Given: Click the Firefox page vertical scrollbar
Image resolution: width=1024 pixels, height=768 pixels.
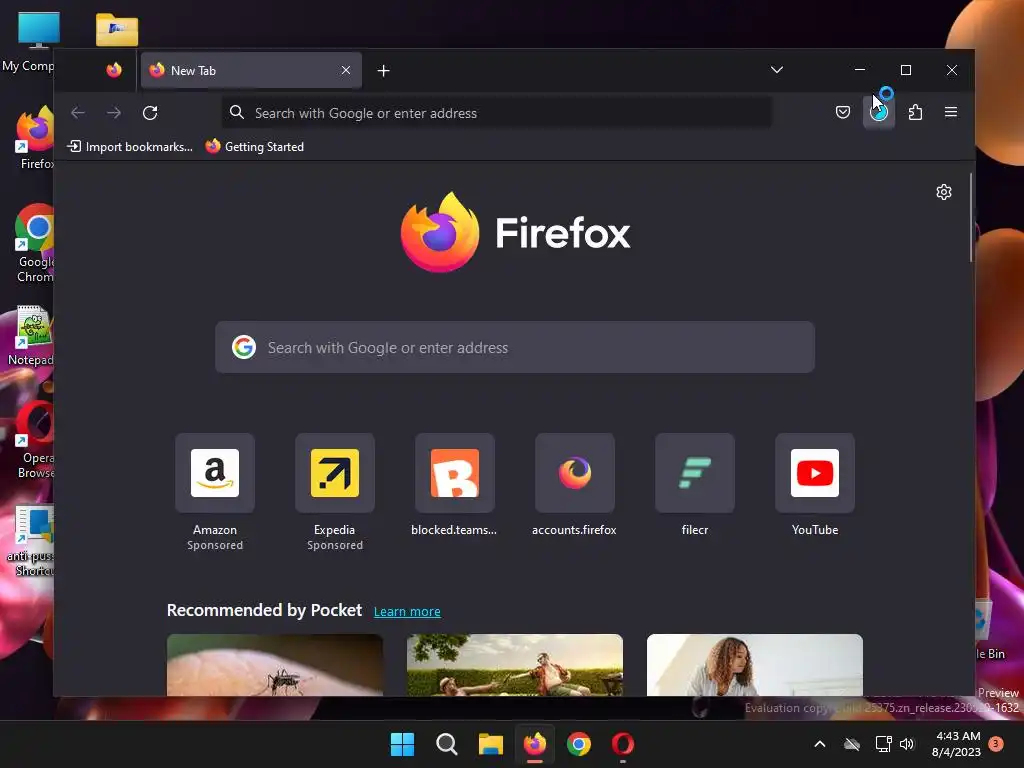Looking at the screenshot, I should point(971,217).
